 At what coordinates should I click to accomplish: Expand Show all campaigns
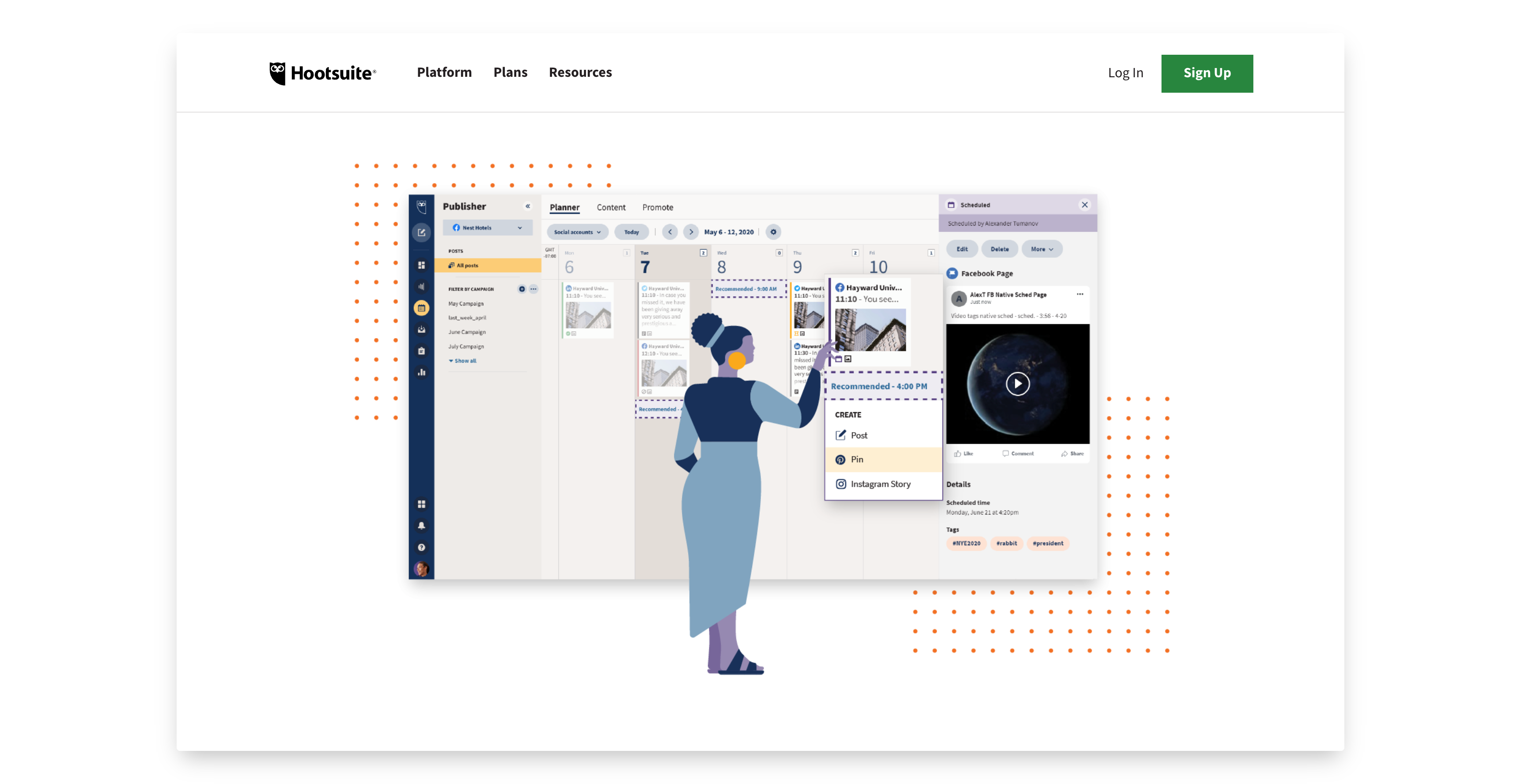pos(462,361)
